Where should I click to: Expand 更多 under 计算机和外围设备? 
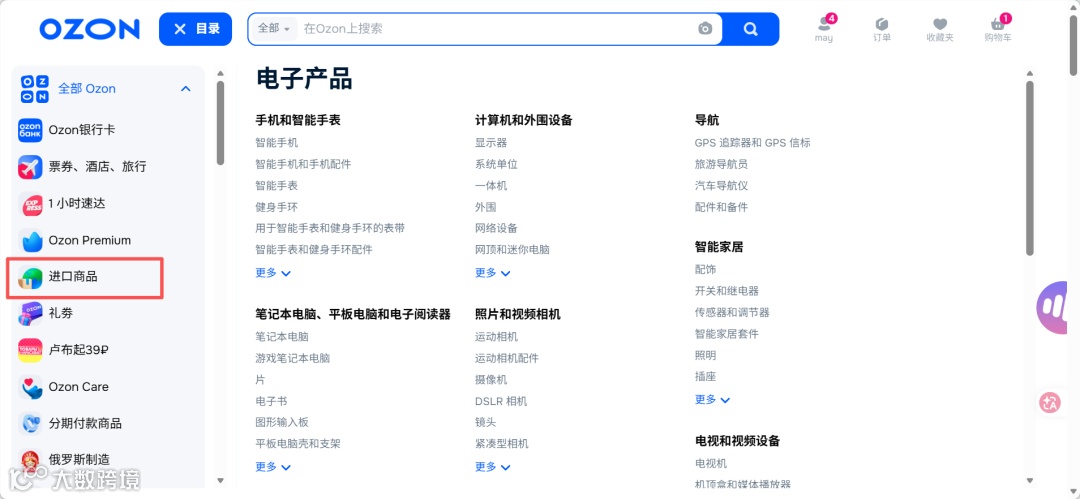pyautogui.click(x=492, y=273)
